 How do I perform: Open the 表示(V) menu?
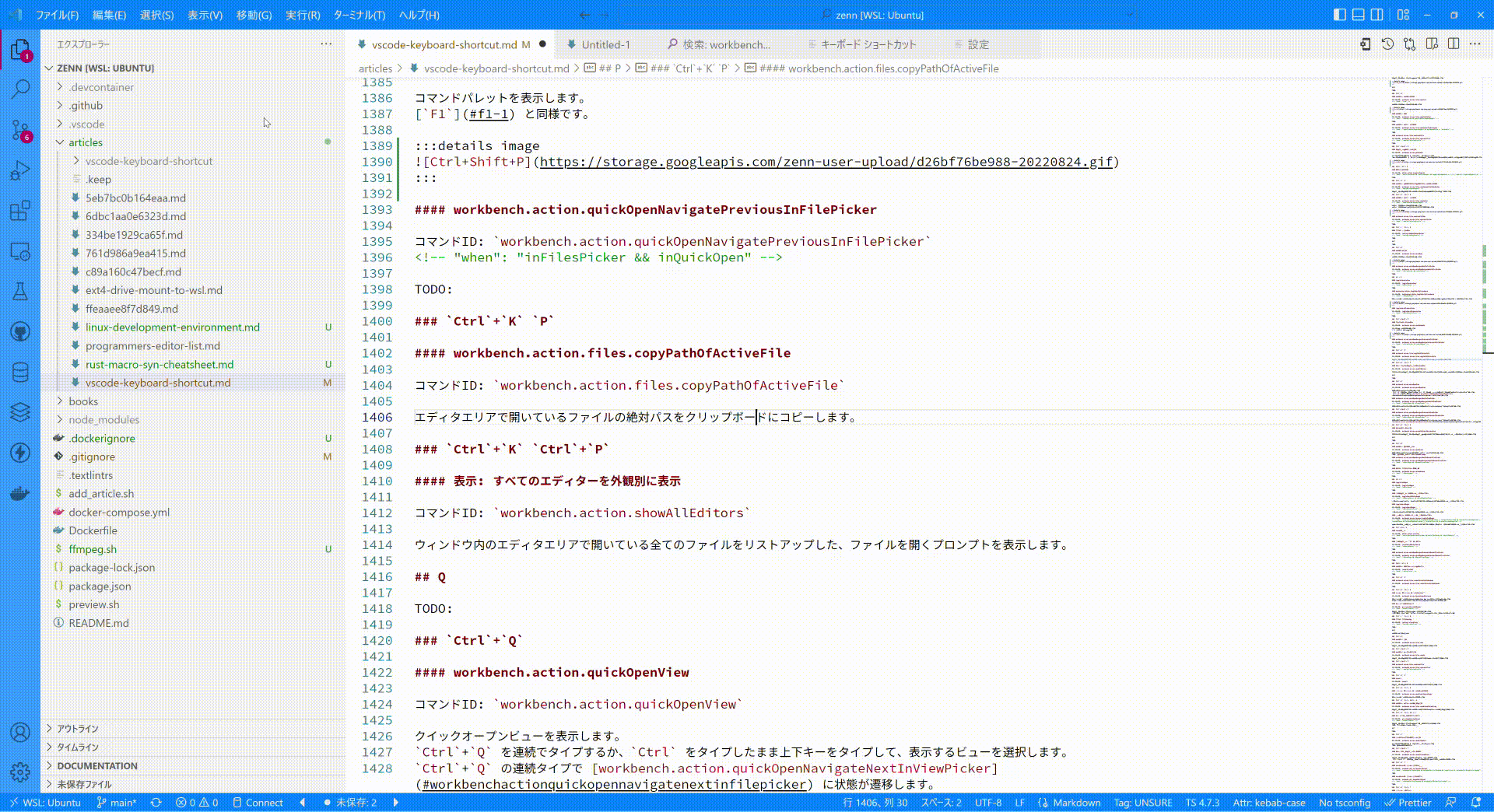pyautogui.click(x=205, y=15)
